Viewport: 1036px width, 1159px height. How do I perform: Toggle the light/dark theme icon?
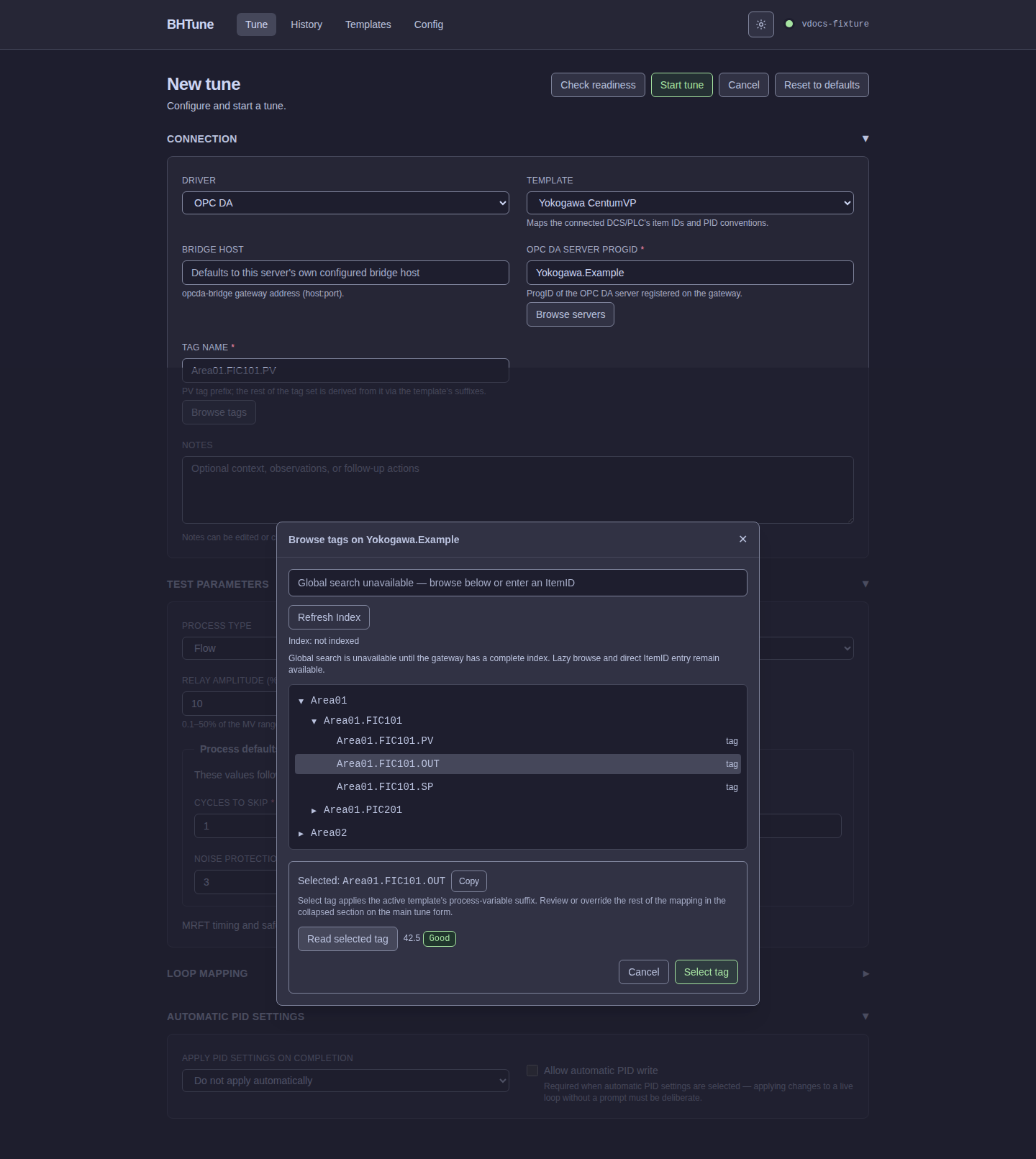tap(760, 24)
